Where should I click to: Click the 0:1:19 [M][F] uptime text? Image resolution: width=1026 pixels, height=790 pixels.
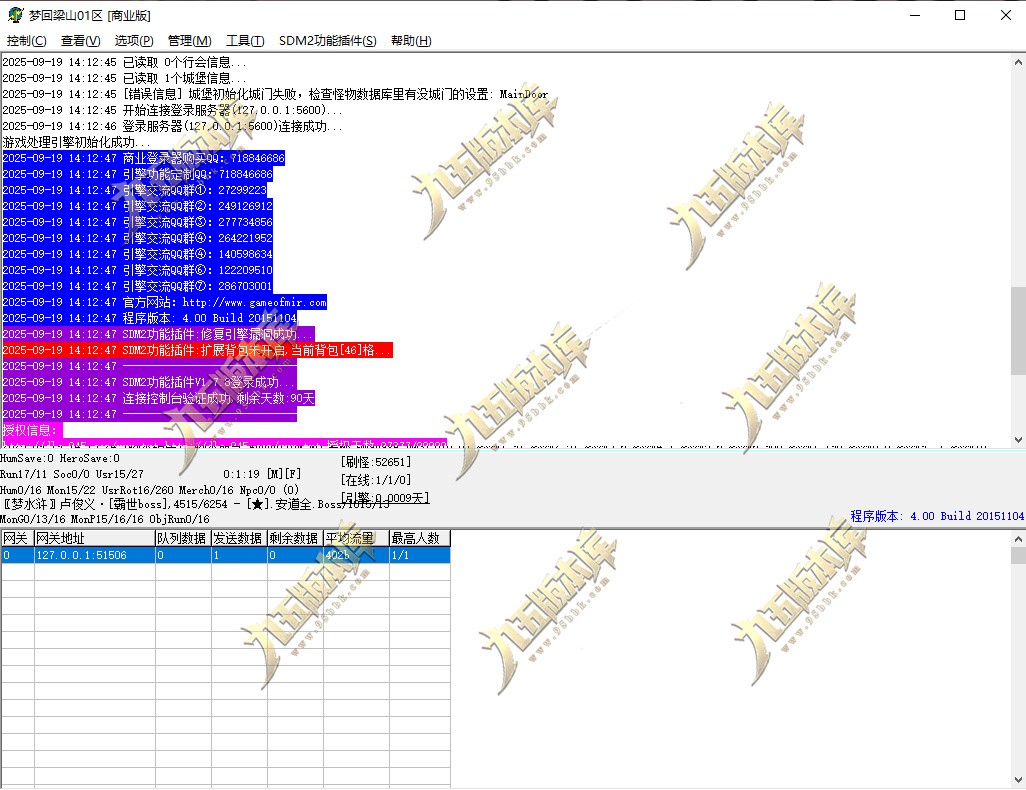(262, 474)
